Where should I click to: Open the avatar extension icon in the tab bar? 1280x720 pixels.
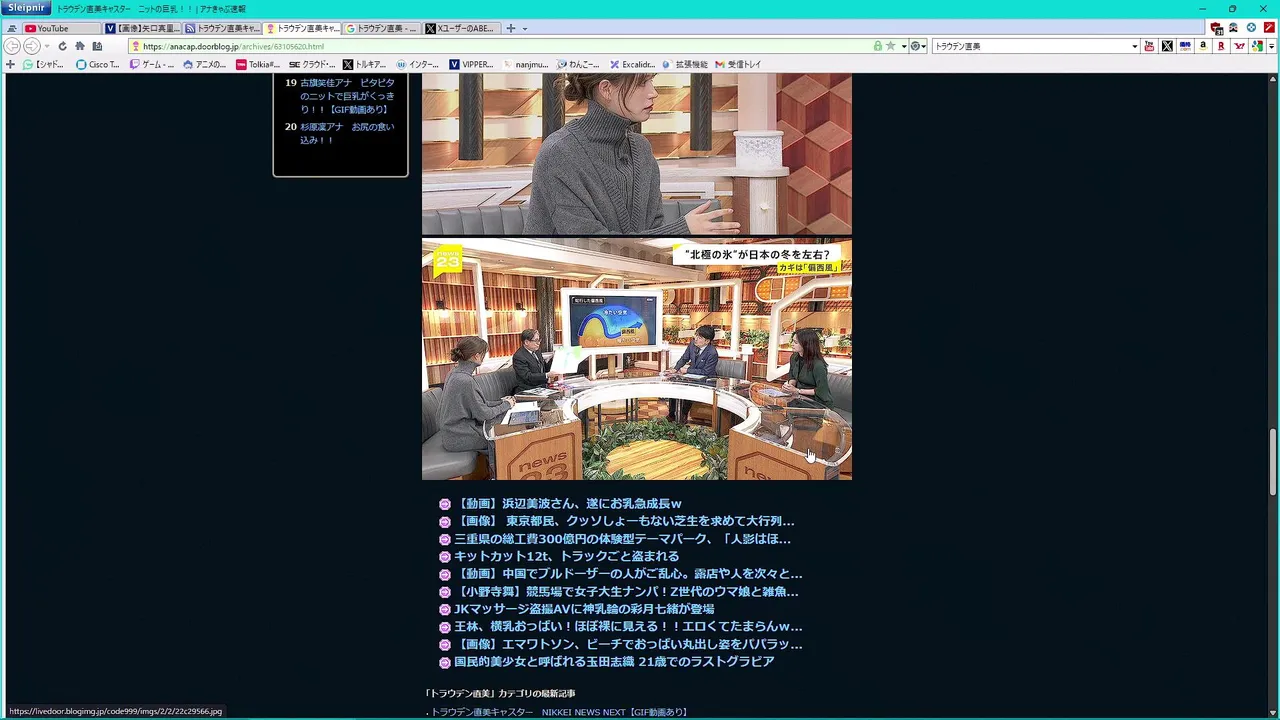(1233, 28)
